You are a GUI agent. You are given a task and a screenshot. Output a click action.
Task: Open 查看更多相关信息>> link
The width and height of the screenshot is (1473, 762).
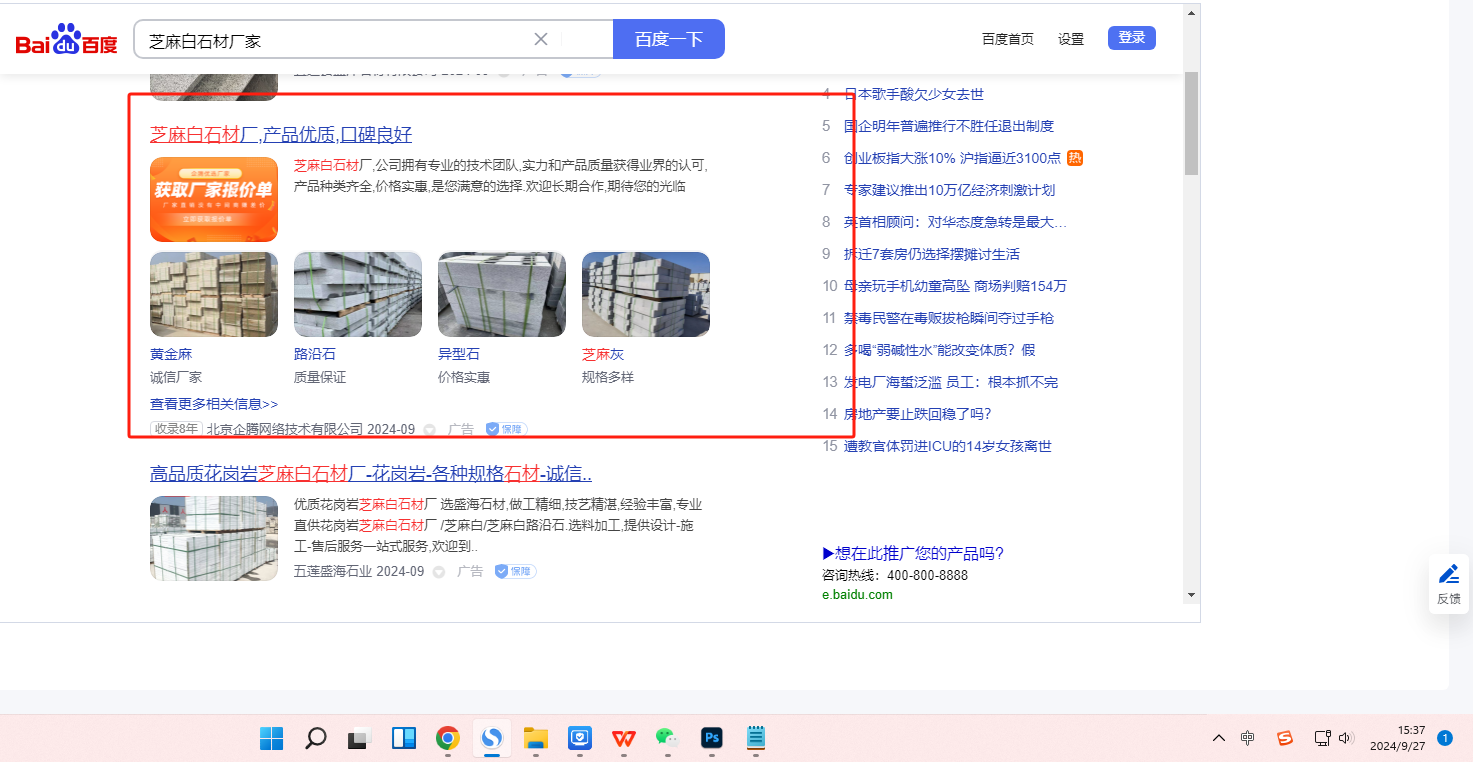point(214,404)
